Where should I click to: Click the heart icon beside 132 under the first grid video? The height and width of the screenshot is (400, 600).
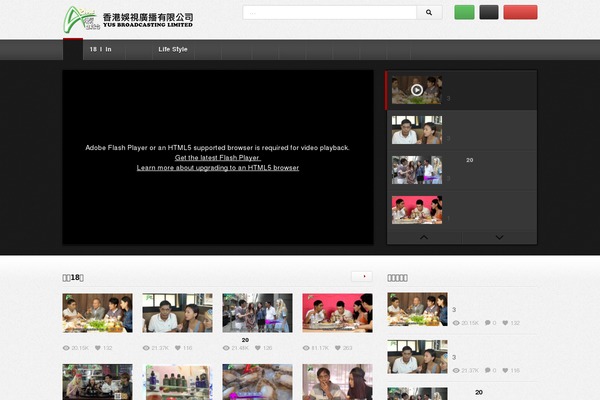click(98, 348)
